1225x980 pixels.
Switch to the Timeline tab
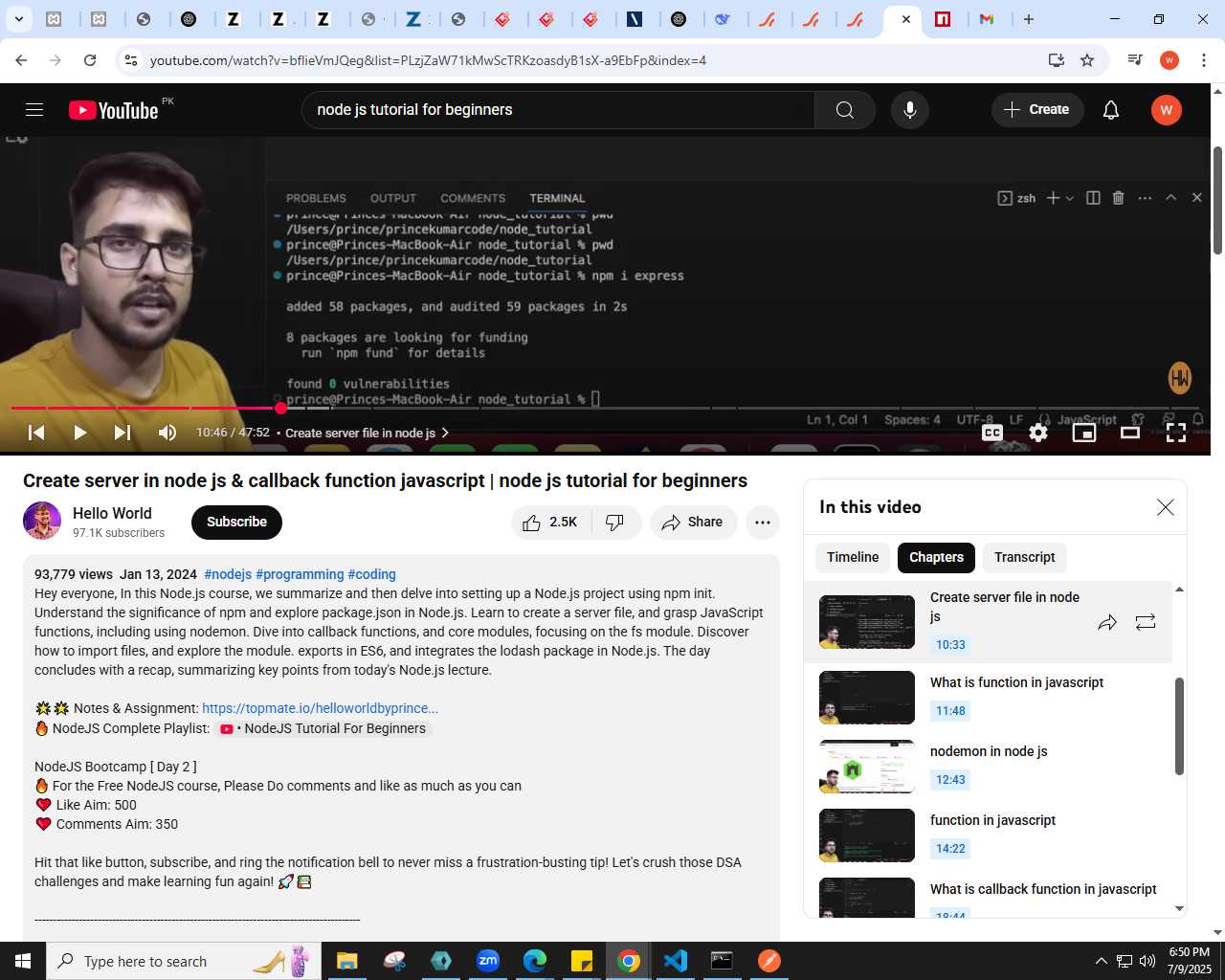pyautogui.click(x=853, y=557)
